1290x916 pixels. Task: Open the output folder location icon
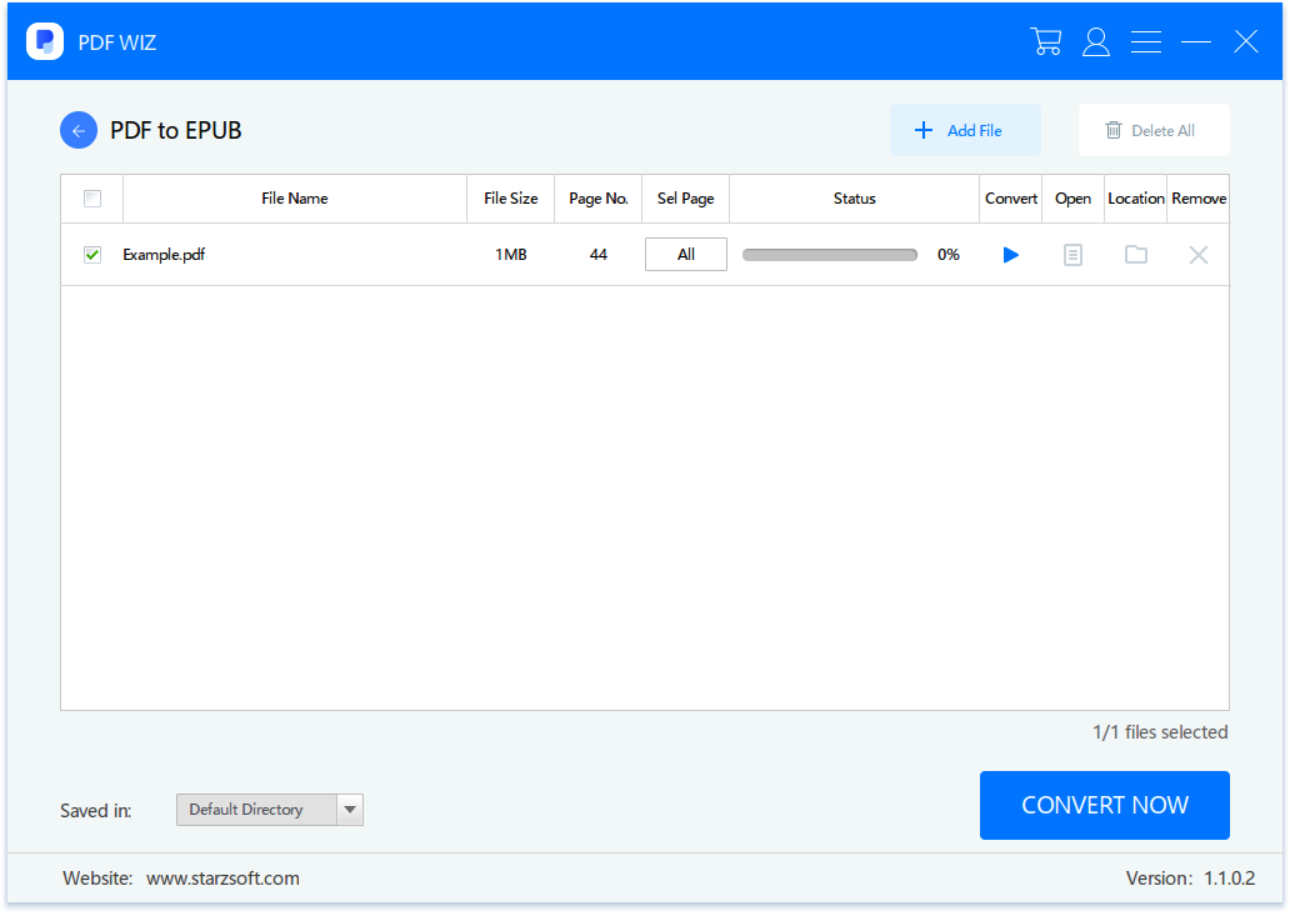click(1135, 255)
